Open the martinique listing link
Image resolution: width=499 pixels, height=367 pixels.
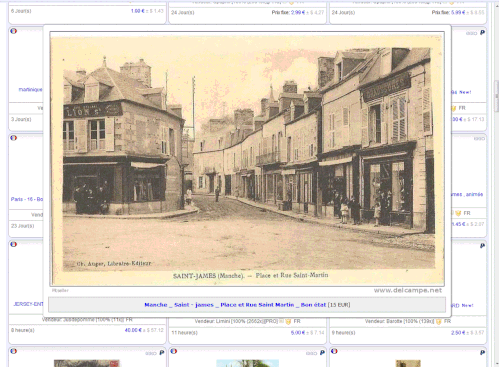(30, 89)
